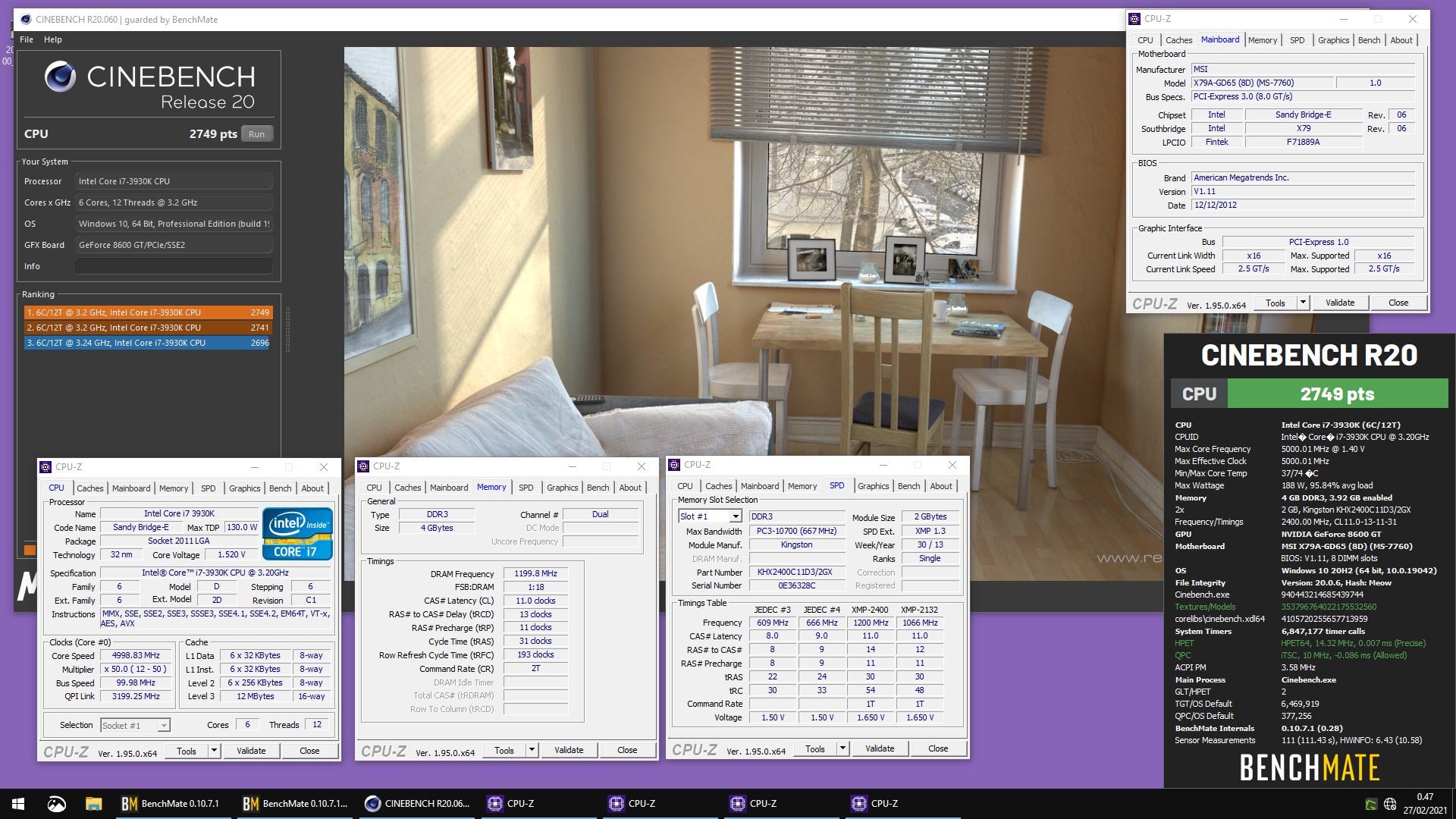Click Close button in Mainboard CPU-Z window
The width and height of the screenshot is (1456, 819).
1398,303
